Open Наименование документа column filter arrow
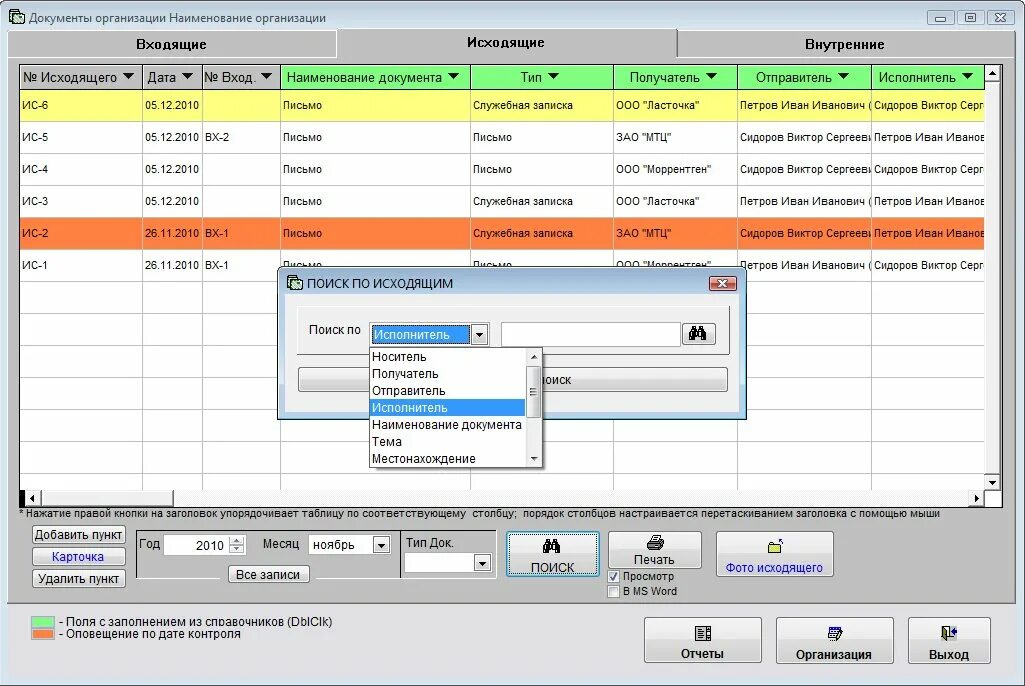This screenshot has width=1025, height=686. [x=454, y=77]
